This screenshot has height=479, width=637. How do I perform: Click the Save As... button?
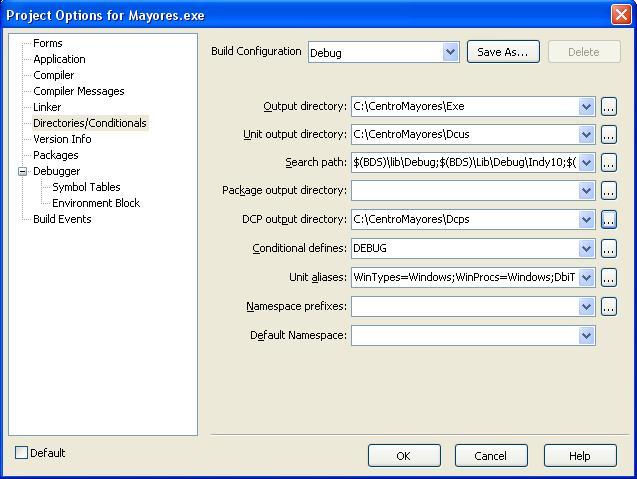(503, 52)
